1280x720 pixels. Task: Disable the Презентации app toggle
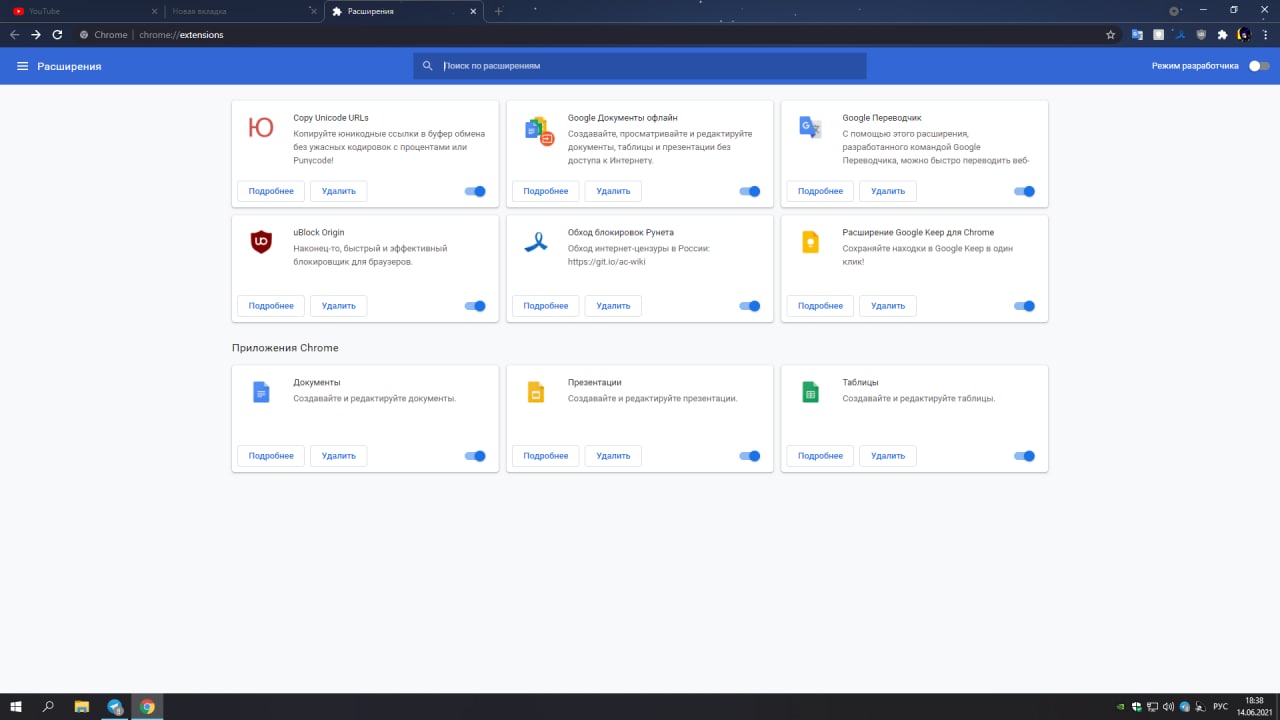click(750, 456)
